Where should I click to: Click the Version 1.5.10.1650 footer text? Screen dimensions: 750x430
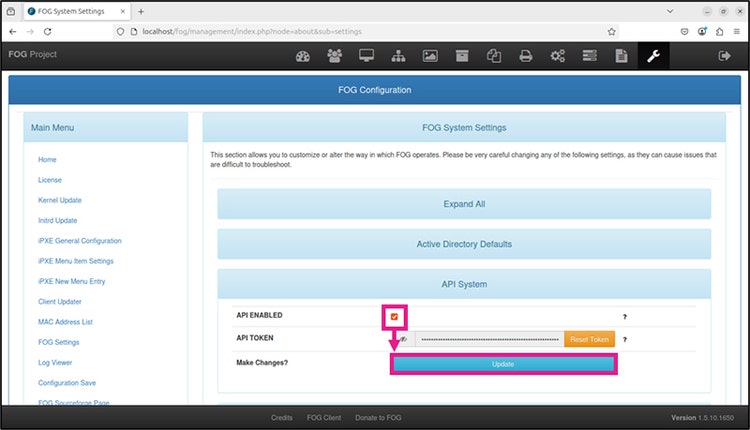(702, 418)
